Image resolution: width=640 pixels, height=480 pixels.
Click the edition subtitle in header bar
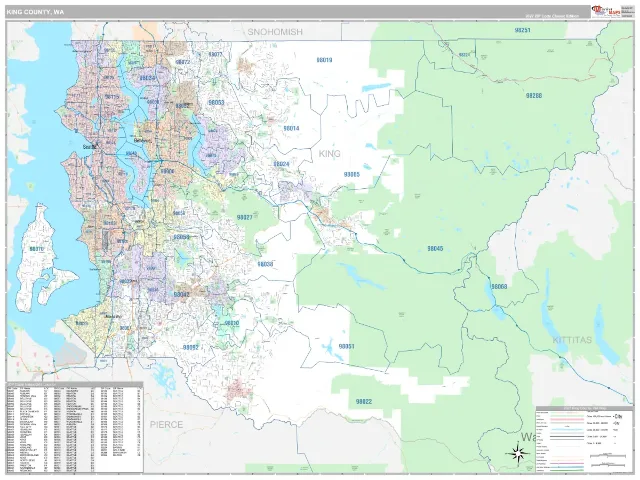click(552, 16)
